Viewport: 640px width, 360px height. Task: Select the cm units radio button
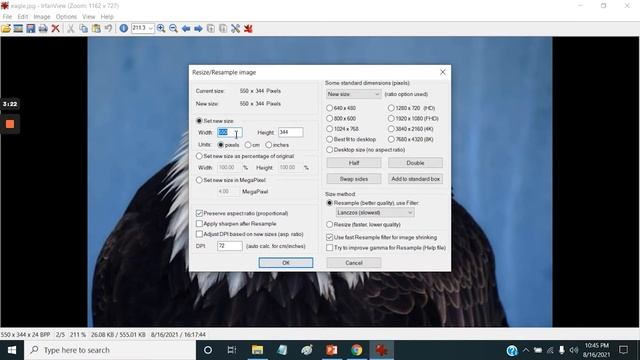(248, 145)
